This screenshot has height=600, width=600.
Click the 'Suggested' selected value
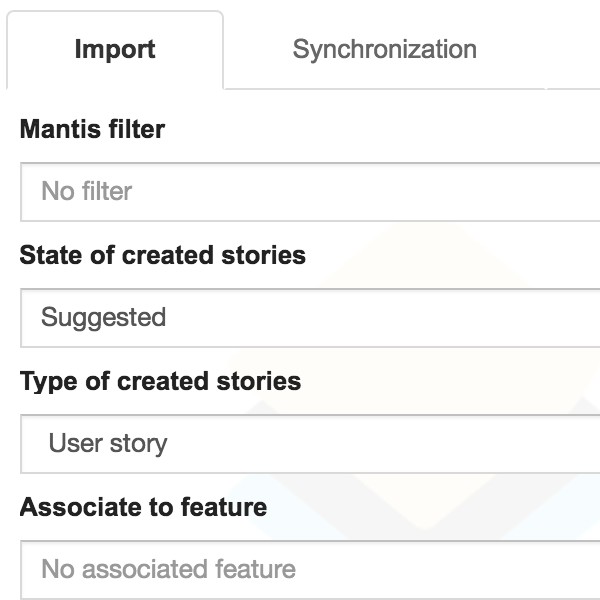pos(103,318)
